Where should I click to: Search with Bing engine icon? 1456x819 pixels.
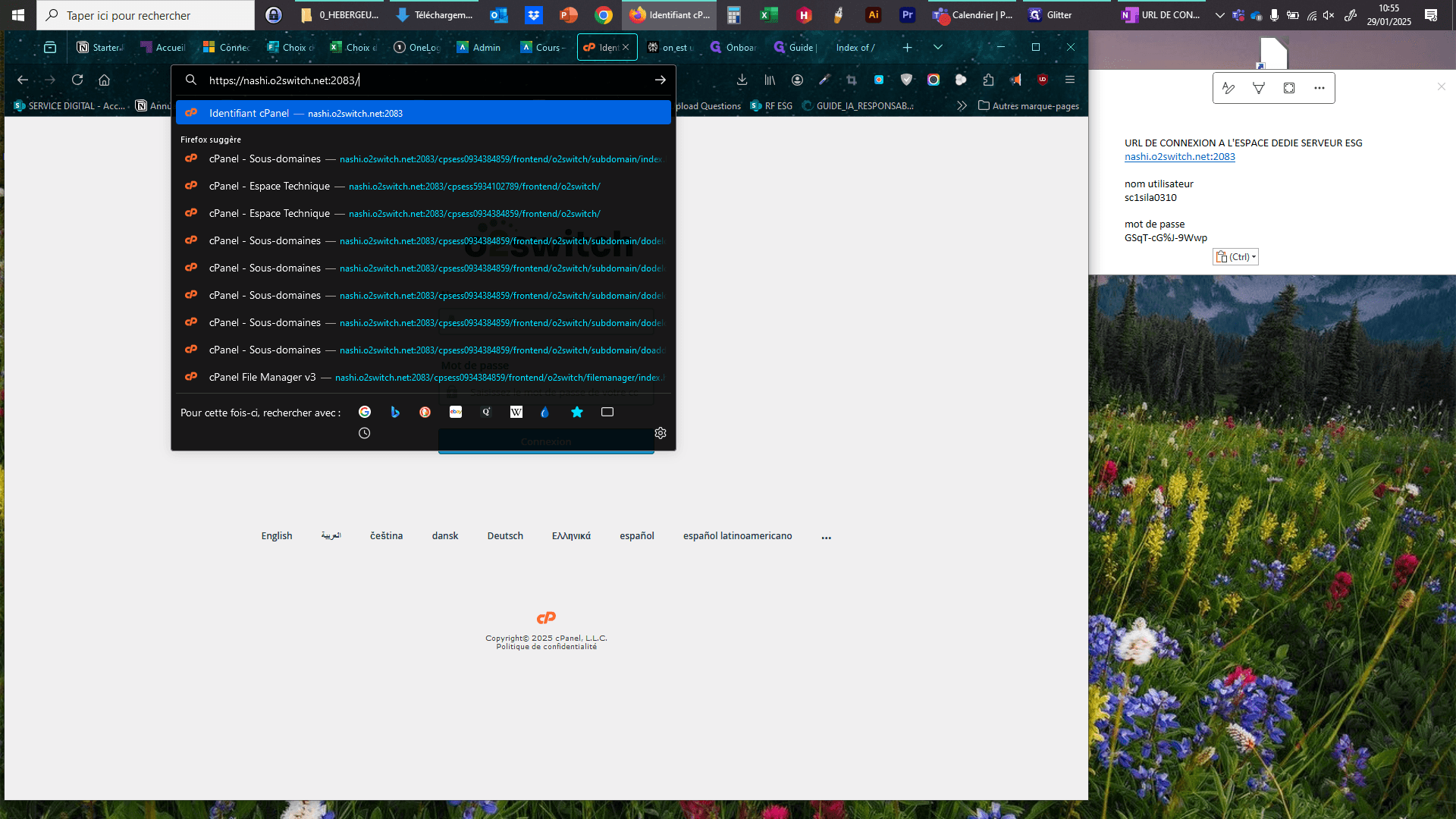tap(395, 412)
